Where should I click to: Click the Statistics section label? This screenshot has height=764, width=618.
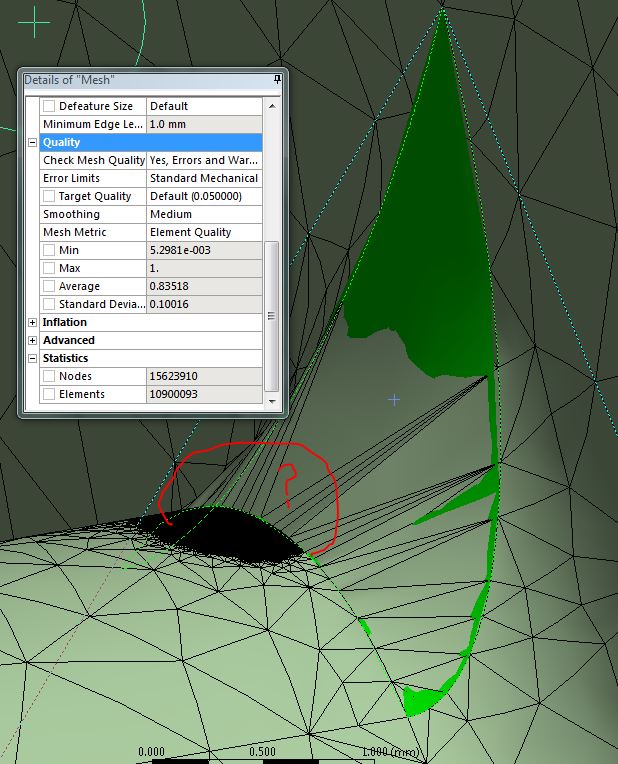65,358
